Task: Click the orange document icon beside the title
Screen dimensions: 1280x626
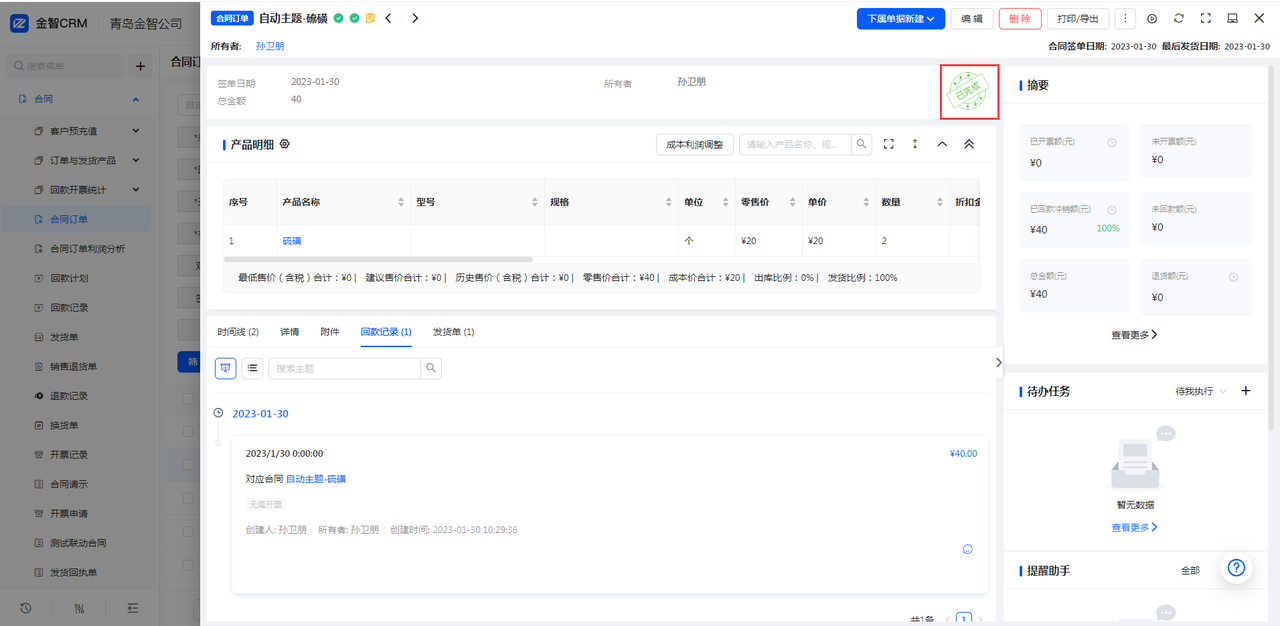Action: [370, 18]
